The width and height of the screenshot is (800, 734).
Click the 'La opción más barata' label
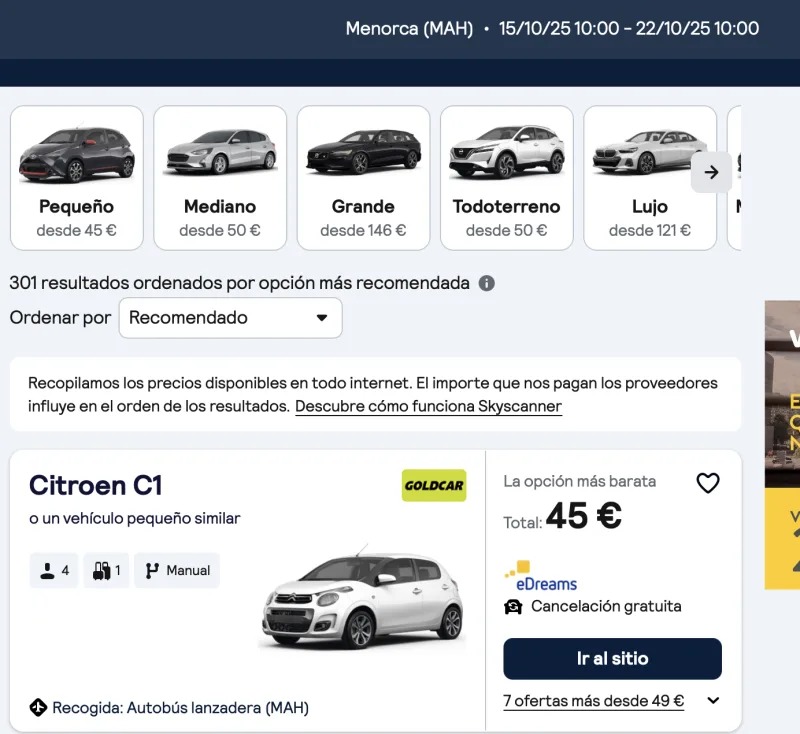(580, 481)
